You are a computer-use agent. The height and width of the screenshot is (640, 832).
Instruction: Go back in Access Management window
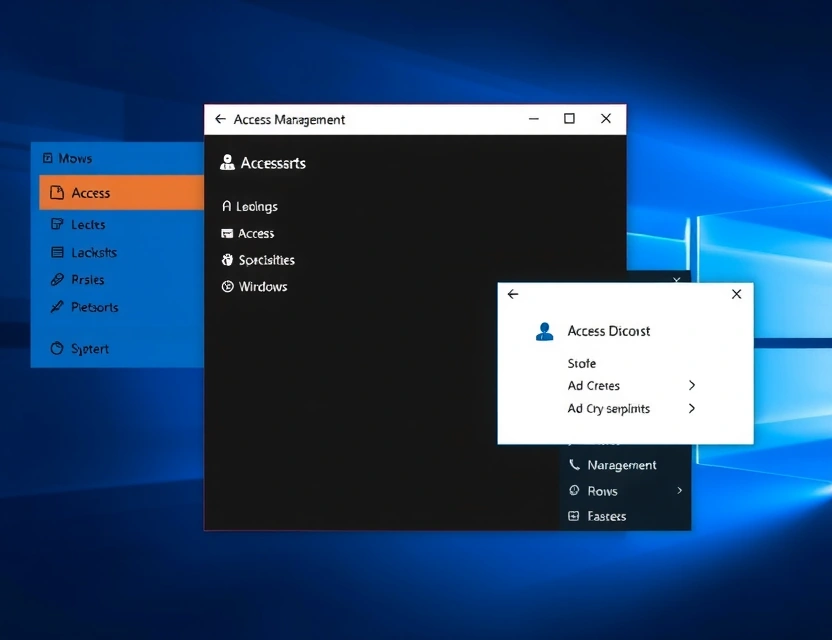point(220,119)
